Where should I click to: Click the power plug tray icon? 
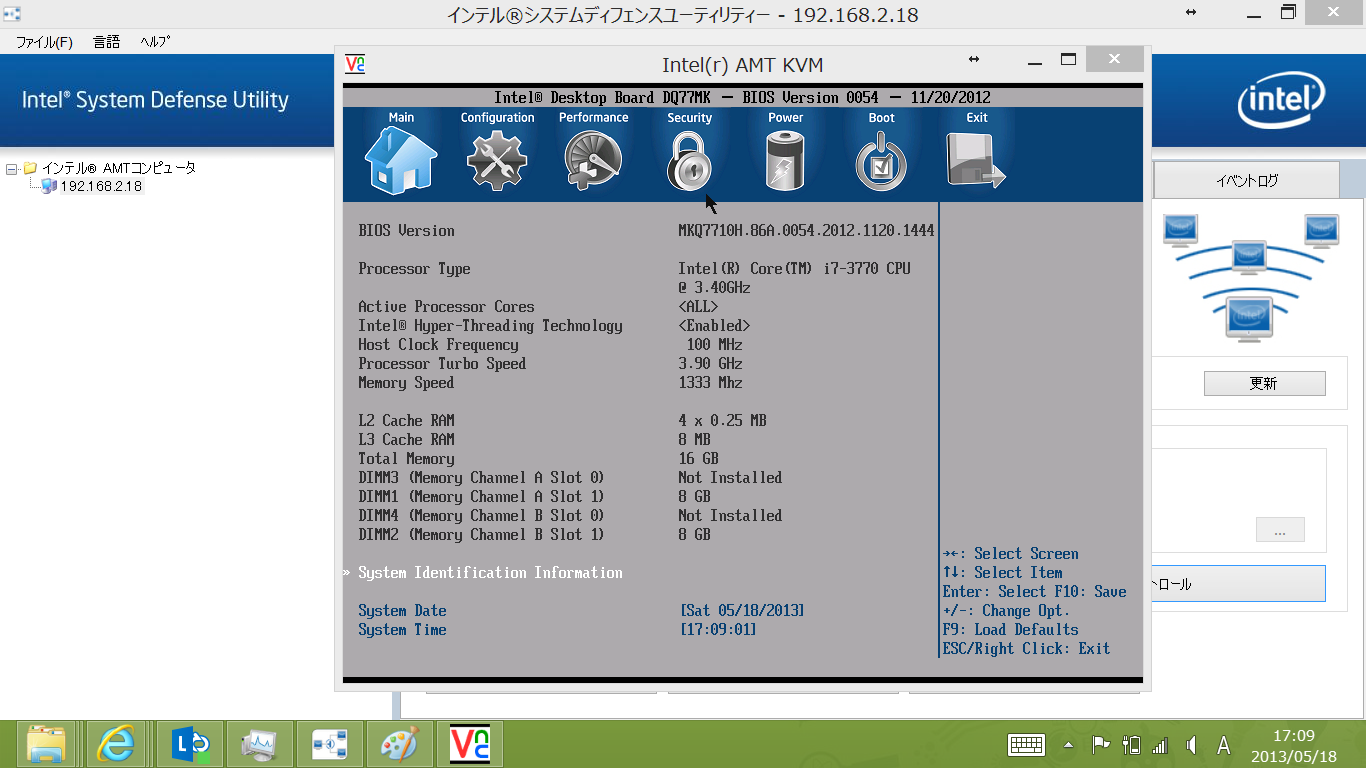pos(1132,745)
